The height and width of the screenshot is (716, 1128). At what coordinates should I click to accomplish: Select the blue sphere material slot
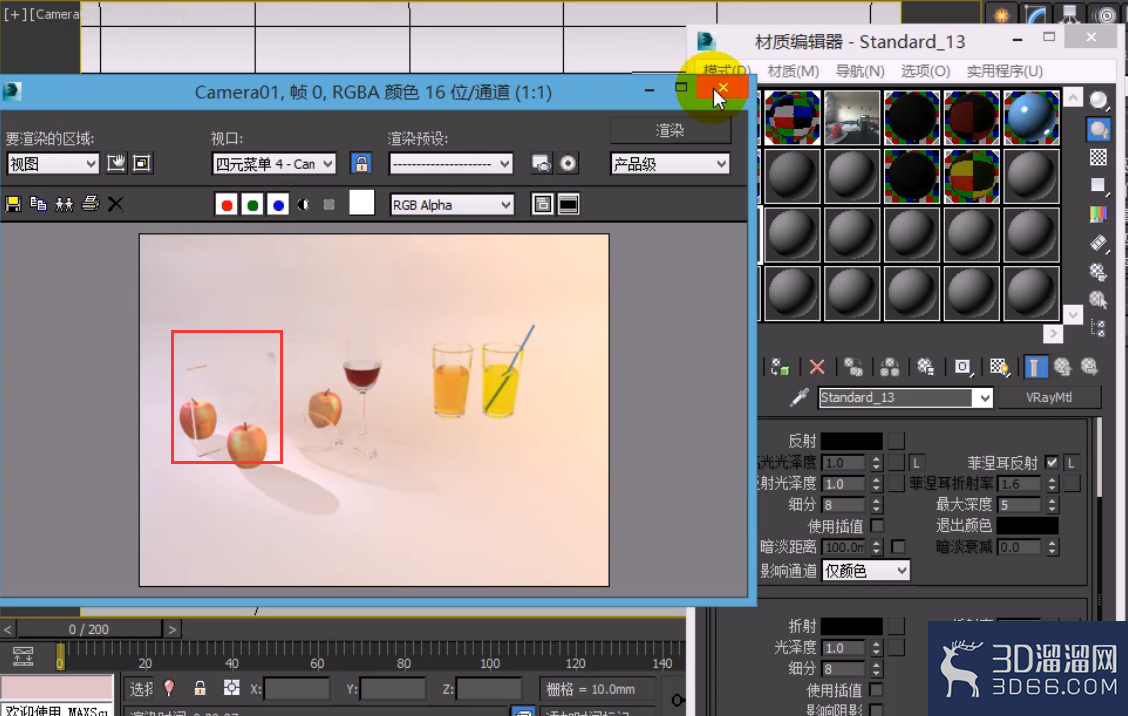1031,117
